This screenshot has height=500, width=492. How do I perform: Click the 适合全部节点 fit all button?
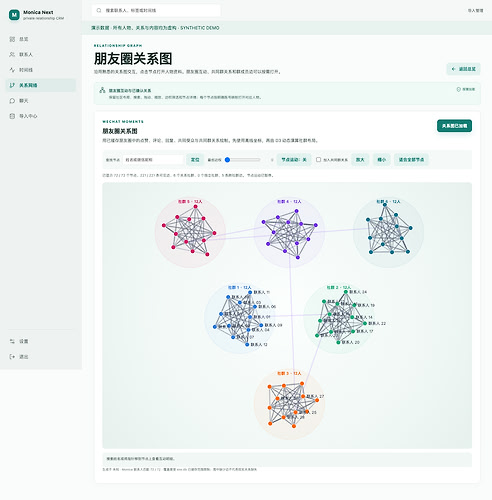coord(411,160)
